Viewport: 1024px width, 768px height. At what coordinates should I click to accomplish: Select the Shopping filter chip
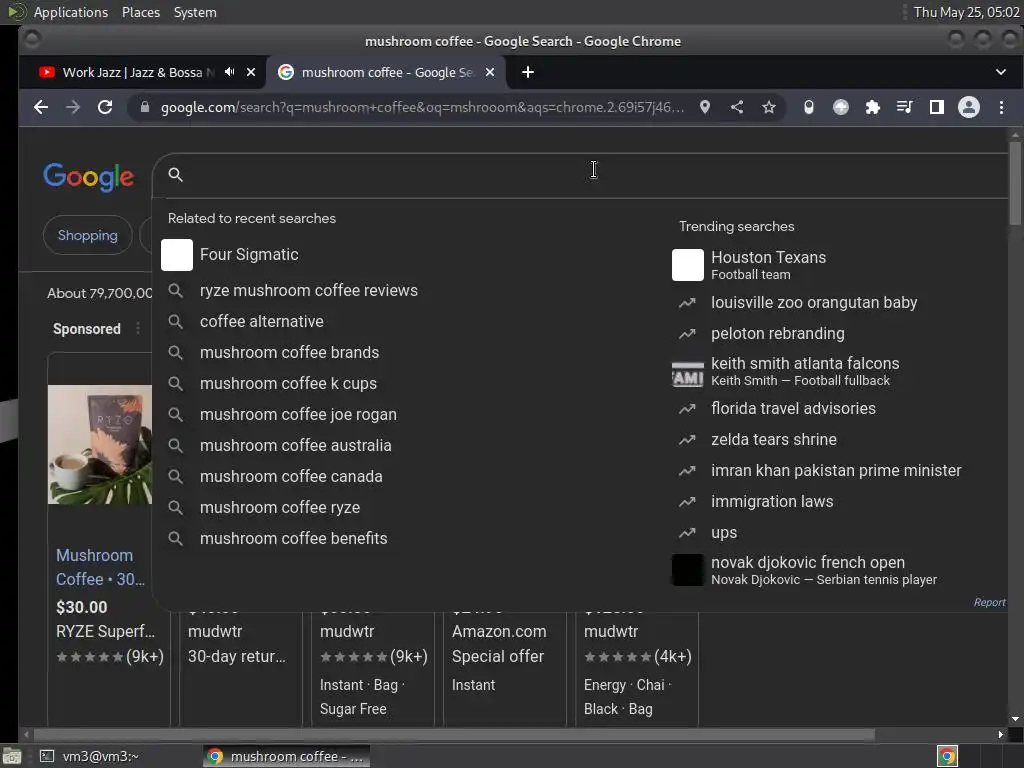click(88, 235)
